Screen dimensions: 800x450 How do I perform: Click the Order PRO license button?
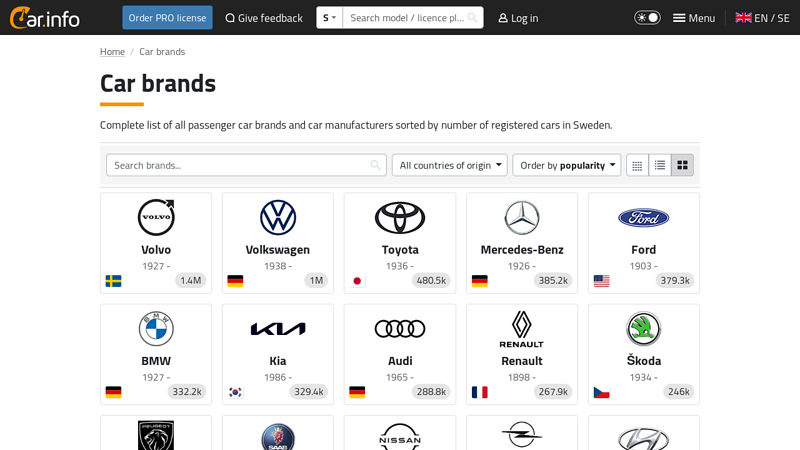click(x=167, y=18)
